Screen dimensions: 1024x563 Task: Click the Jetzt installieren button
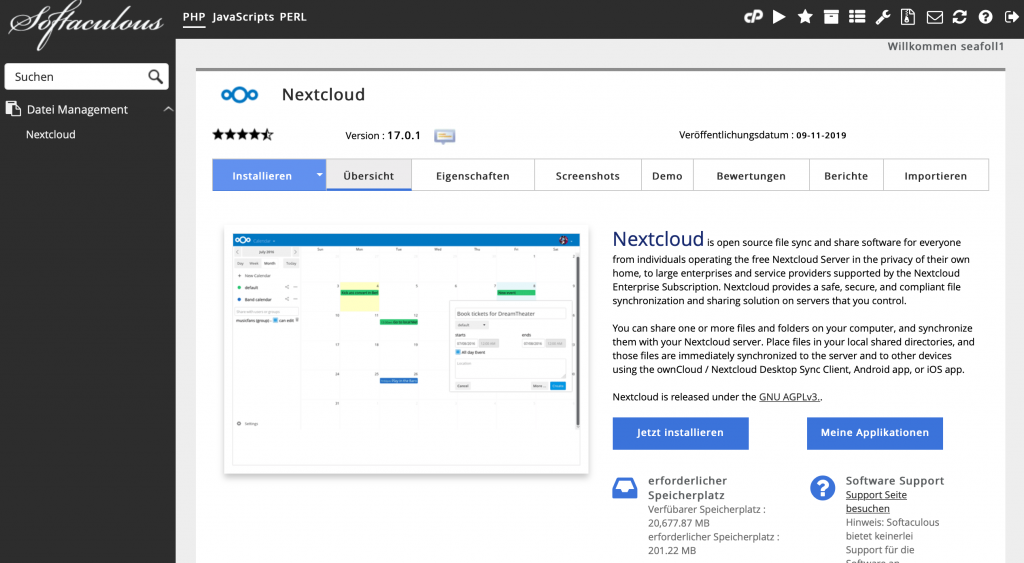(x=680, y=433)
